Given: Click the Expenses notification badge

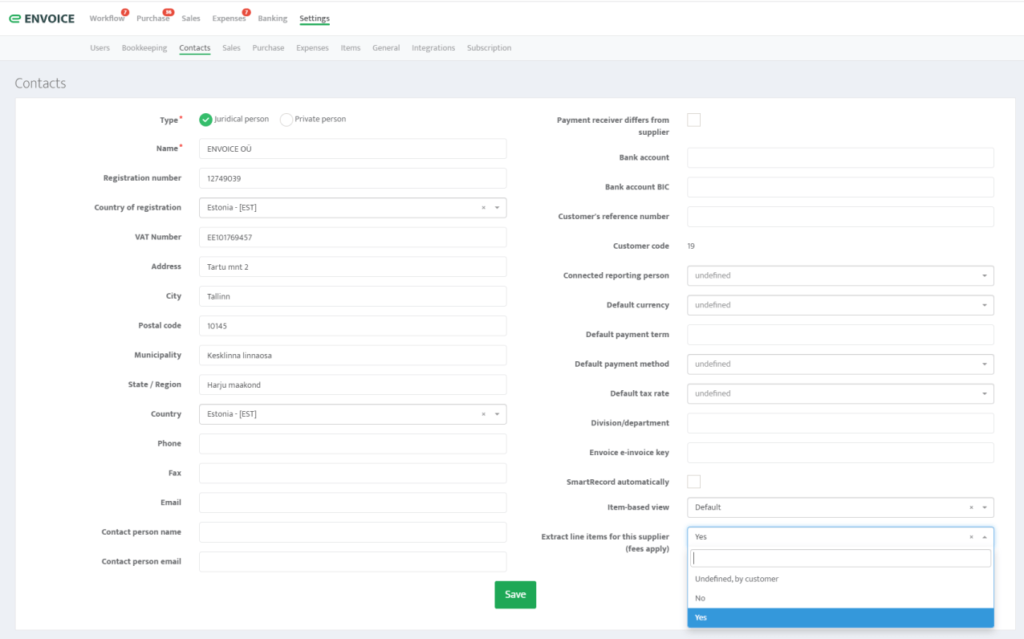Looking at the screenshot, I should click(246, 12).
